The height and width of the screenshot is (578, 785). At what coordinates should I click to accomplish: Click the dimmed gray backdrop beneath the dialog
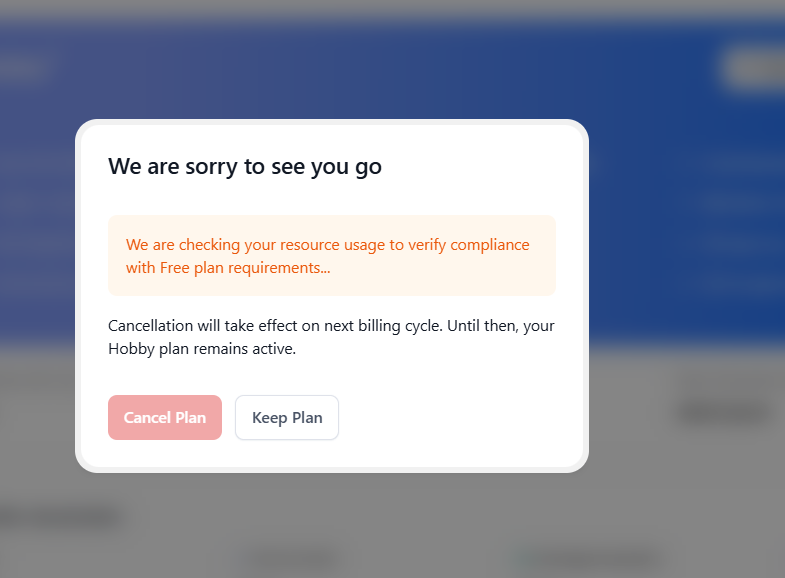(x=400, y=520)
